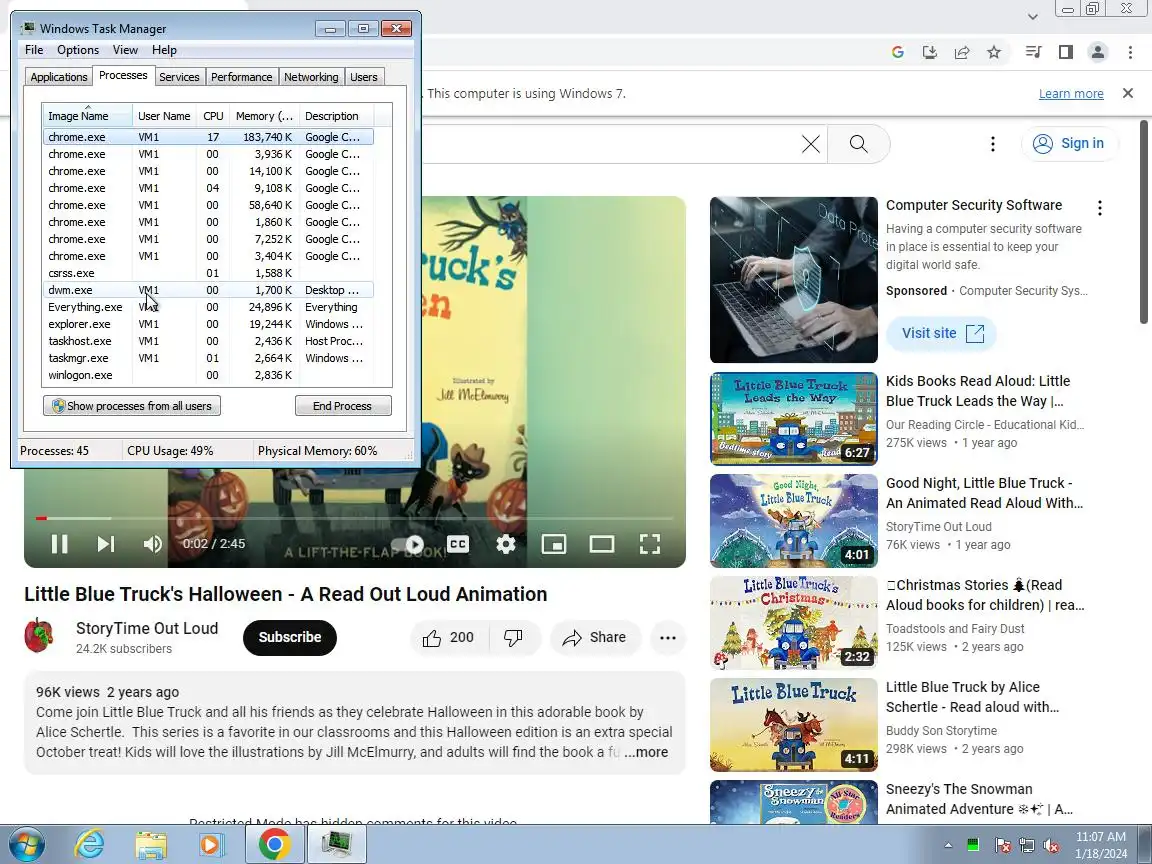Open Little Blue Truck's Christmas thumbnail
The image size is (1152, 864).
click(793, 623)
